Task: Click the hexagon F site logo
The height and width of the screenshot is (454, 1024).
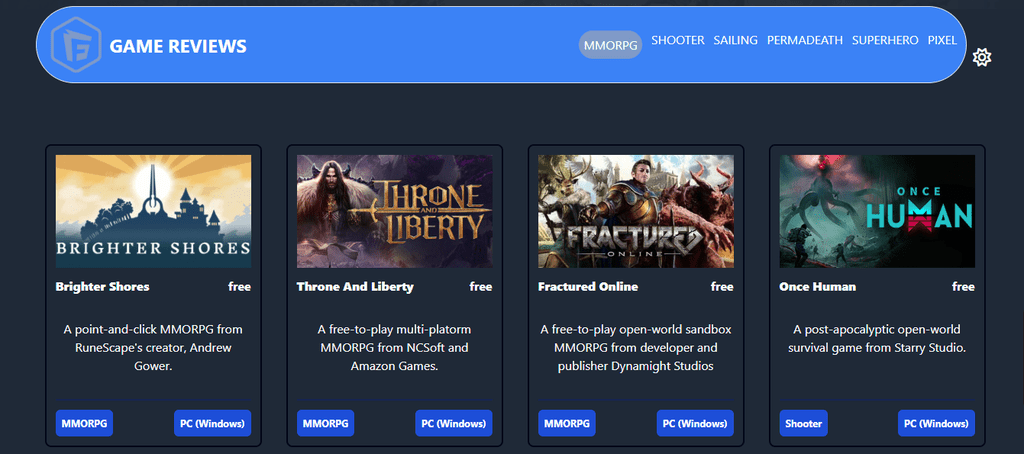Action: tap(76, 44)
